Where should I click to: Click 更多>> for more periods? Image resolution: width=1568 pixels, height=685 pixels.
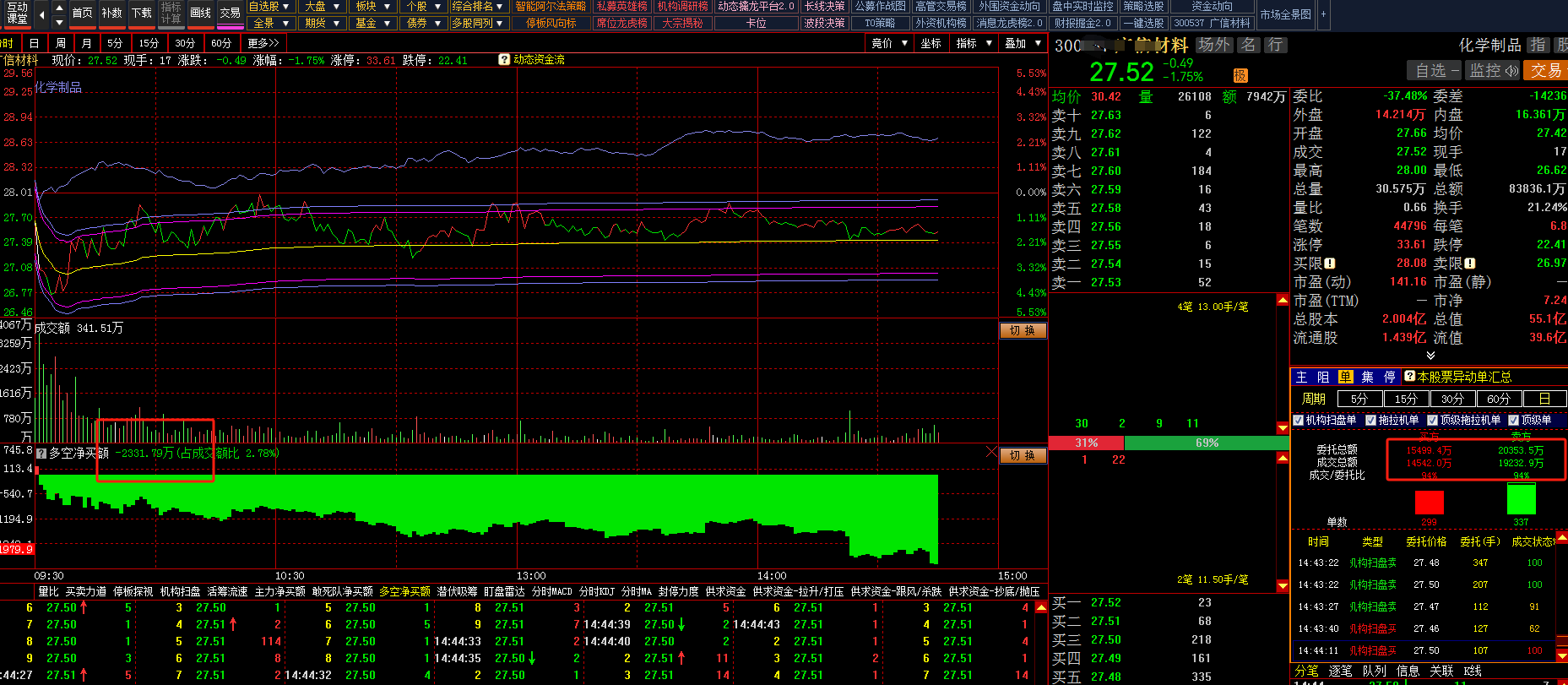pos(263,43)
